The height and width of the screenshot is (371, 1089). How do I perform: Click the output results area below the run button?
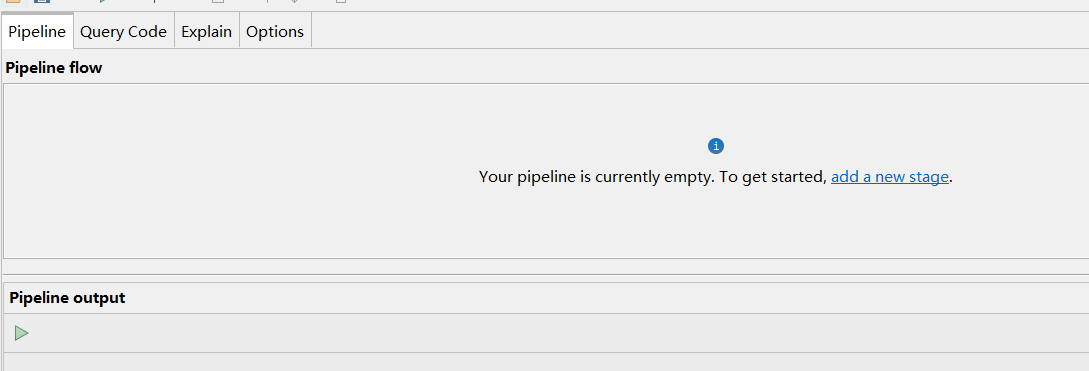[x=547, y=362]
